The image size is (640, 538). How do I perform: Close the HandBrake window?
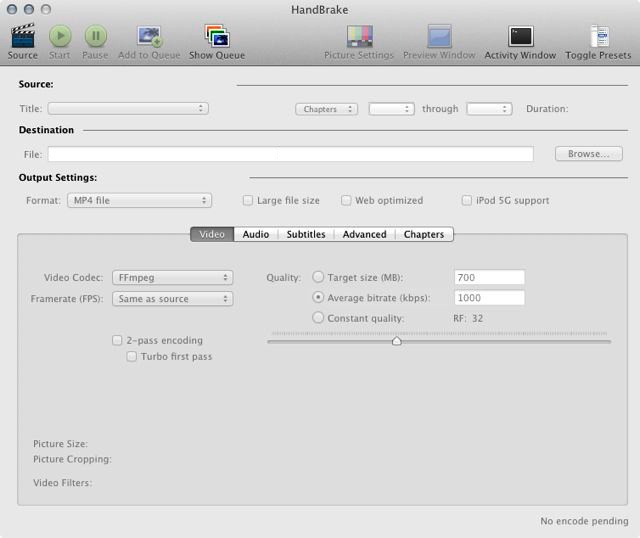tap(12, 9)
